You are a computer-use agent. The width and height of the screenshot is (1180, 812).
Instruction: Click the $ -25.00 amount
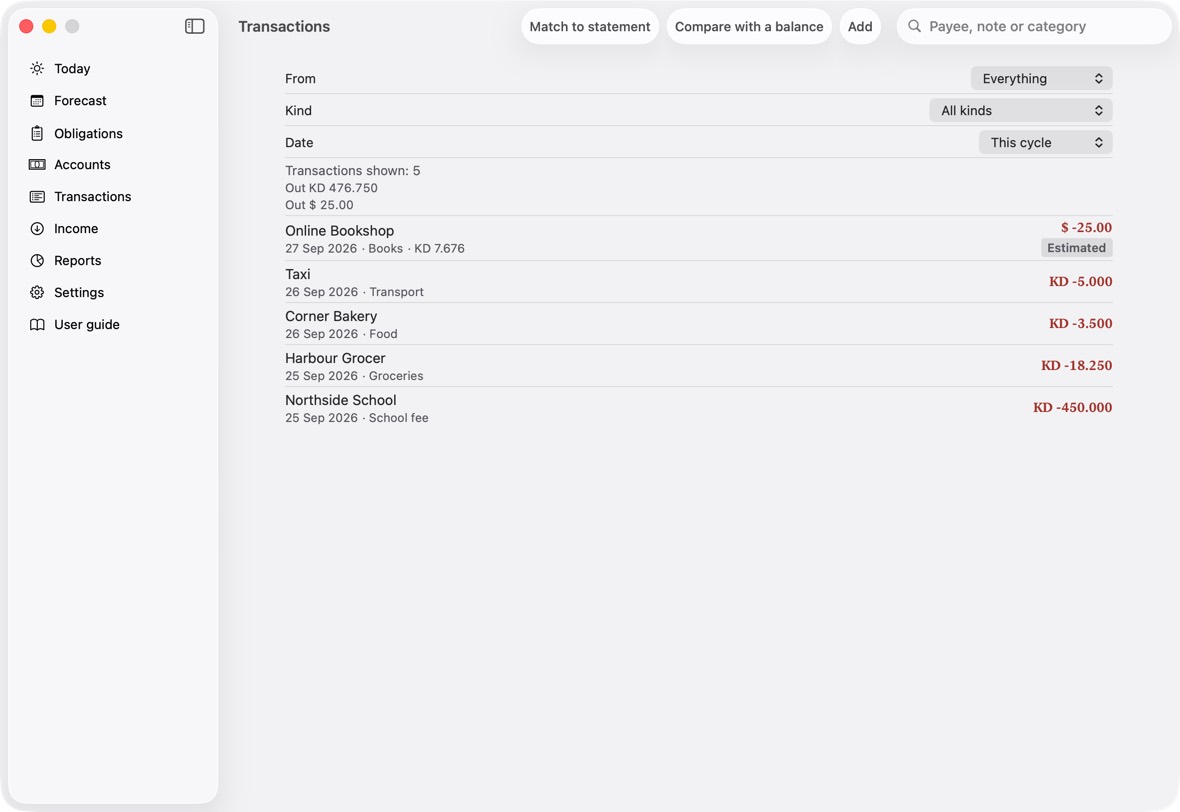tap(1086, 227)
